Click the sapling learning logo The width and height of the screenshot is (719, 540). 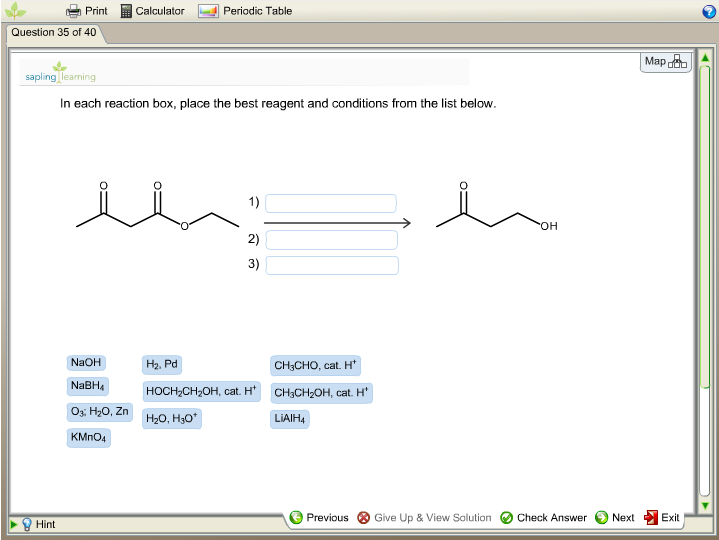click(x=61, y=72)
